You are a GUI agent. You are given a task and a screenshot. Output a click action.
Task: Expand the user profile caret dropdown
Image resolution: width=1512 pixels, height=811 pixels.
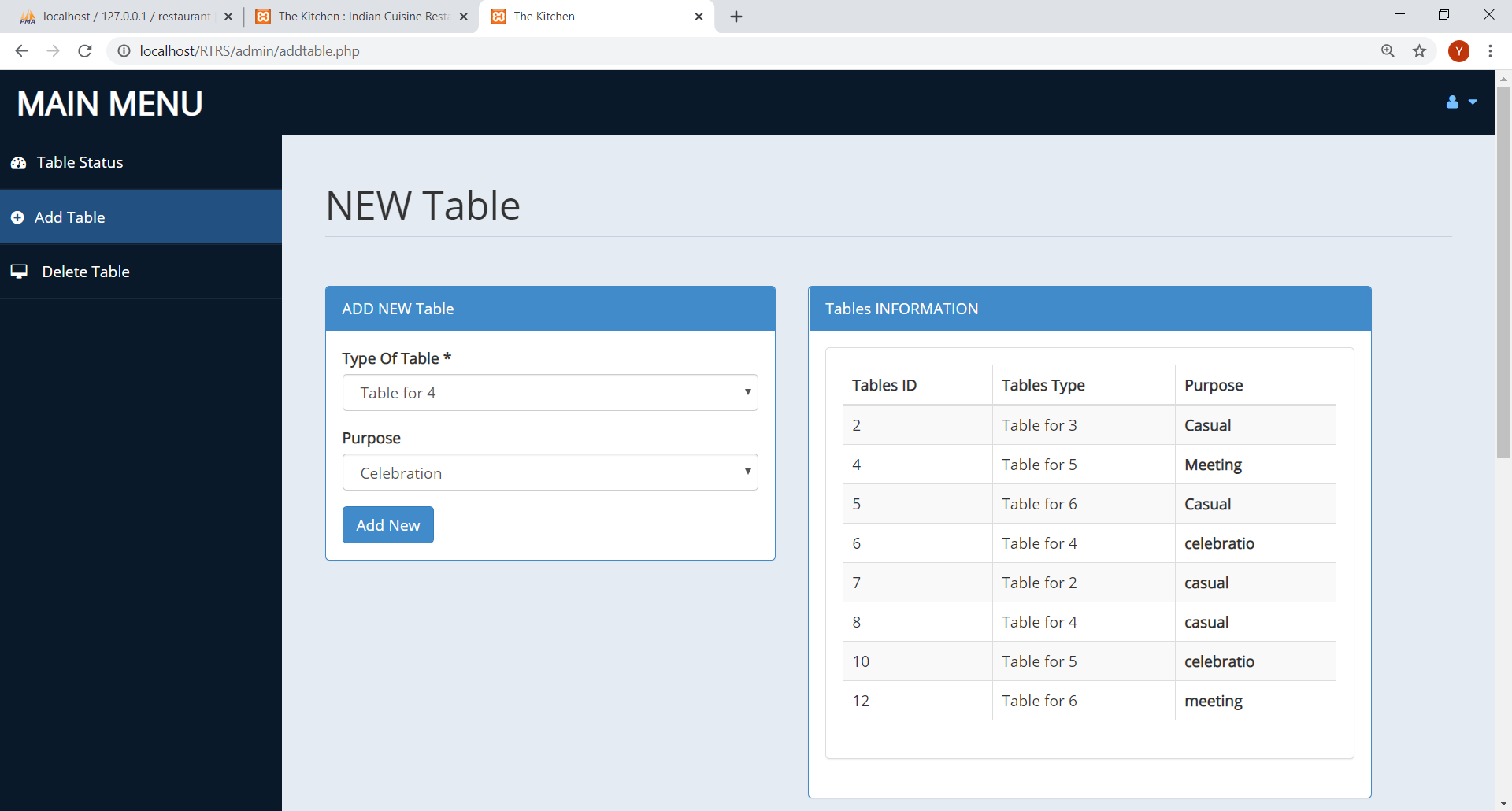click(1472, 102)
